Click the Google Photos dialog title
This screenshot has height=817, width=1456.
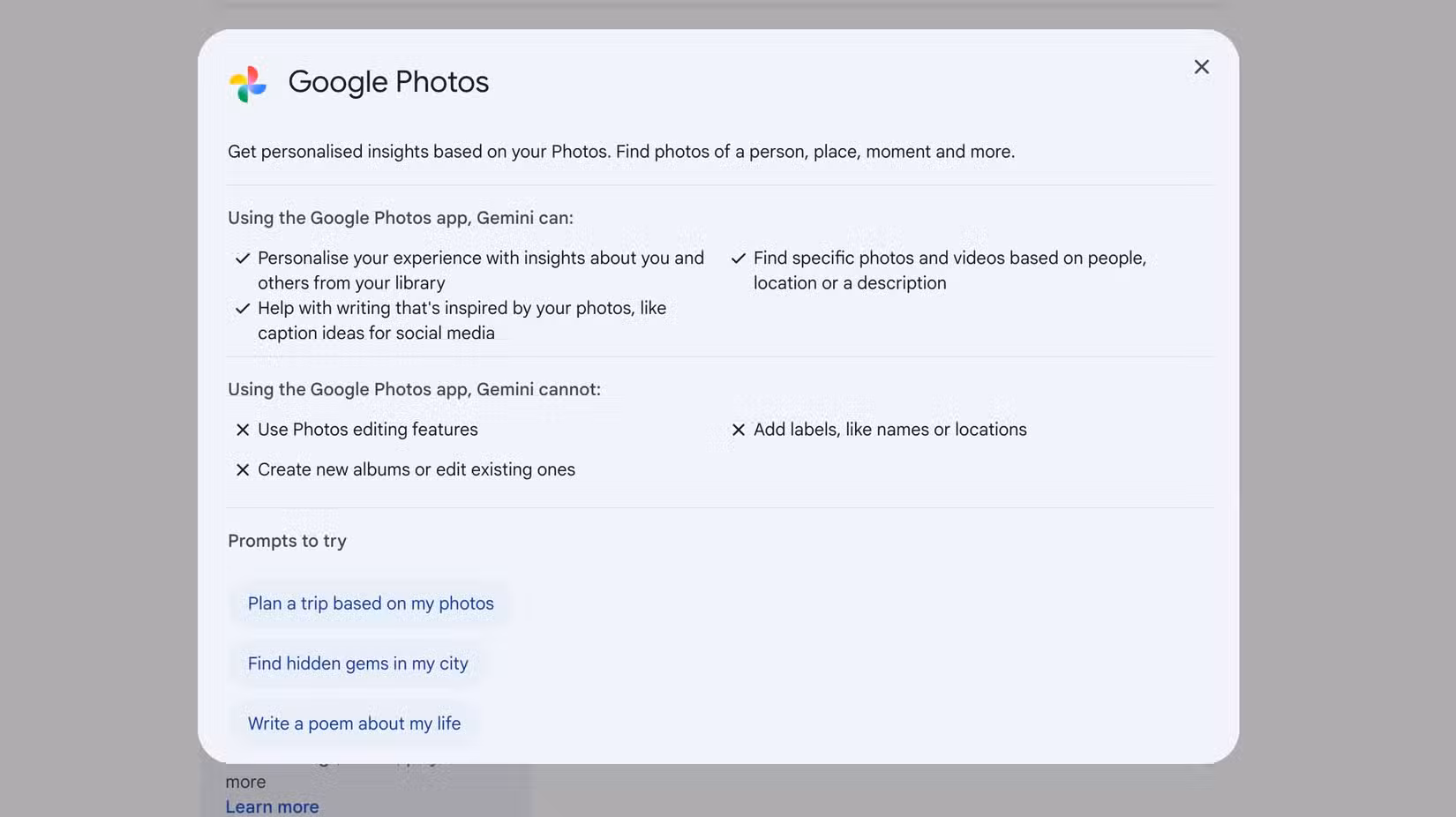[388, 81]
